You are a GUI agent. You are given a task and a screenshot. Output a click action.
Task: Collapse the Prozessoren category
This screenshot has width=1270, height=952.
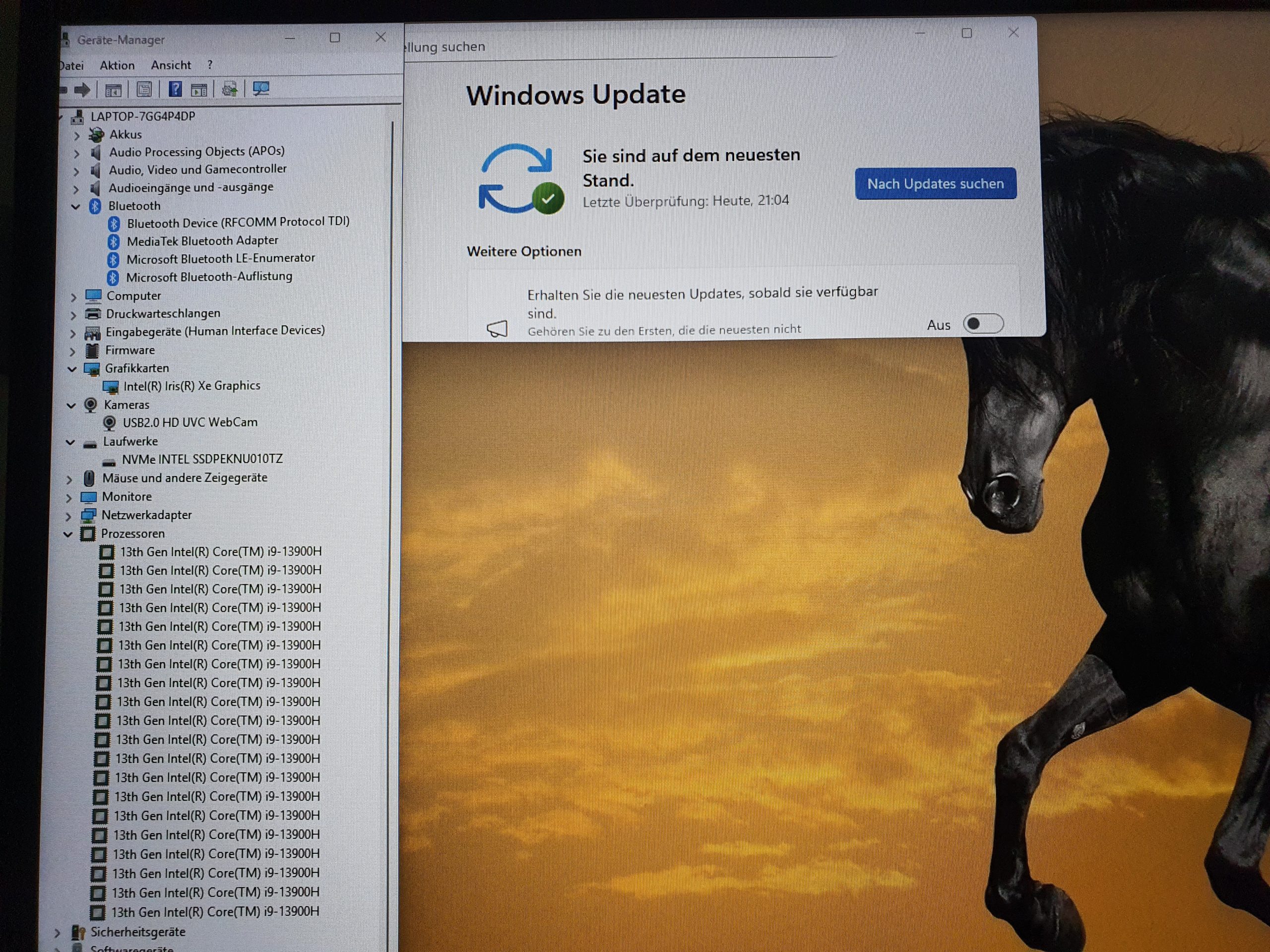click(x=68, y=534)
